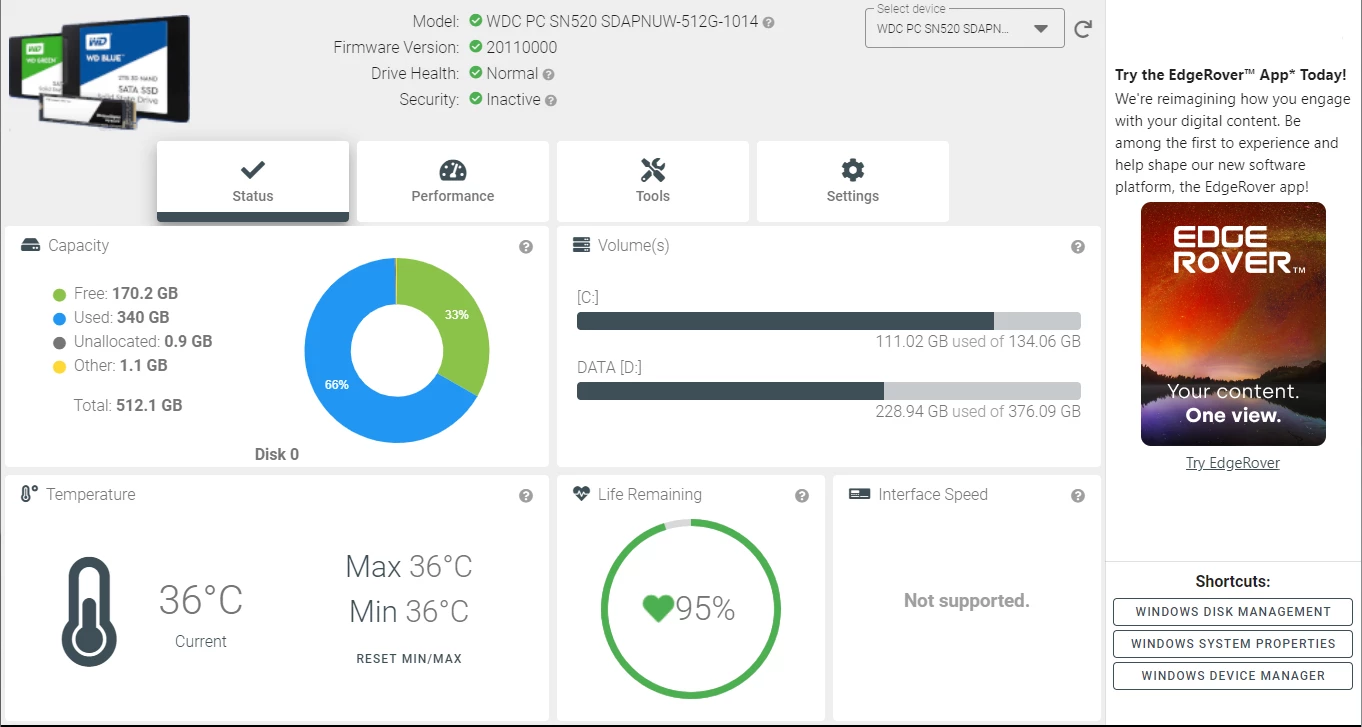Click the Interface Speed panel icon
The width and height of the screenshot is (1362, 727).
(x=857, y=493)
